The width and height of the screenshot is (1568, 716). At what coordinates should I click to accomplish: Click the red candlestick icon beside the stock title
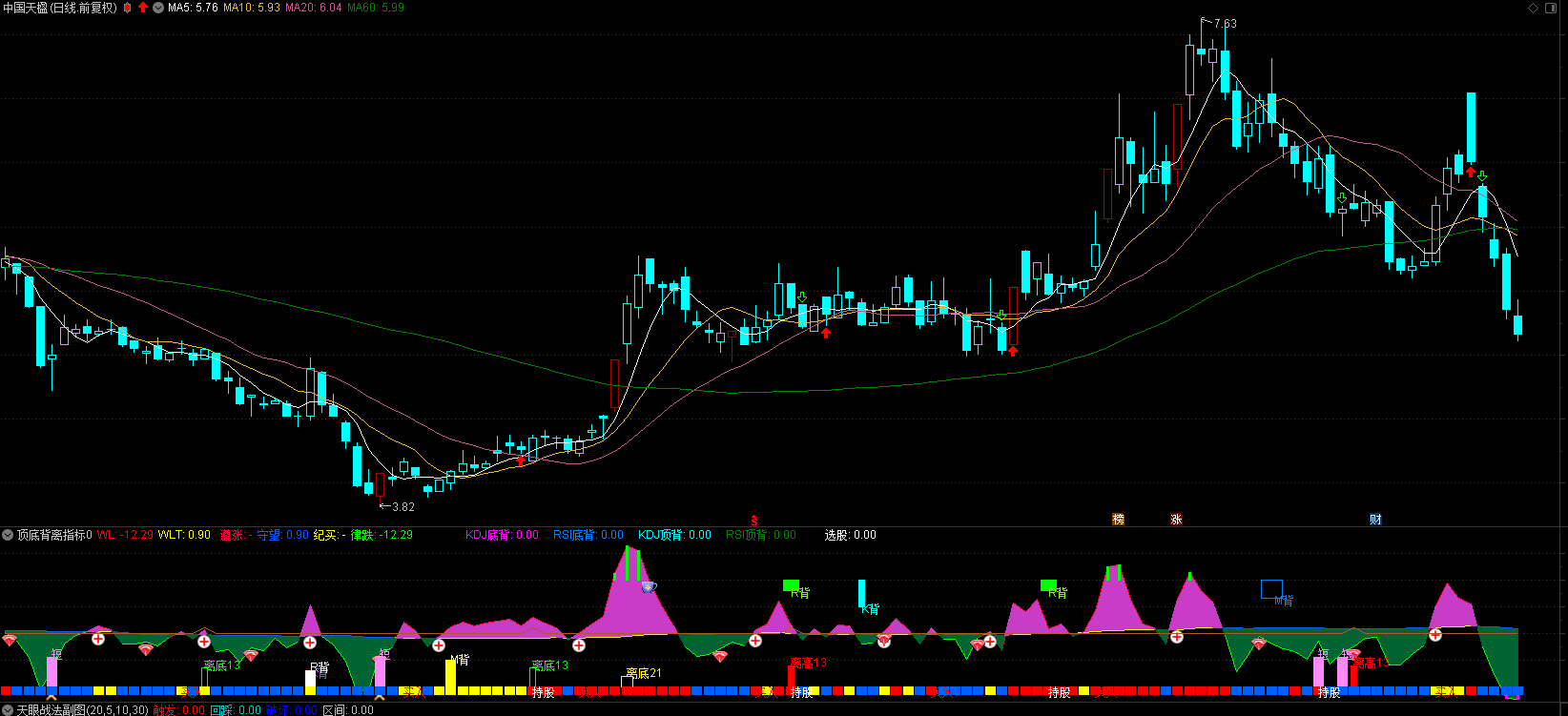[x=127, y=8]
